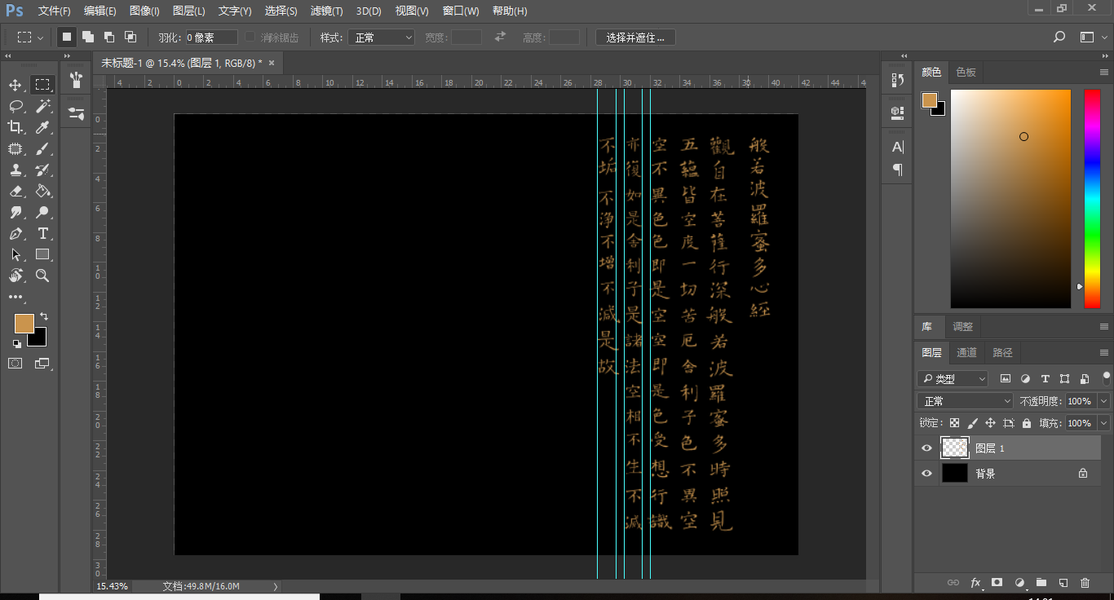Open the 图像(I) menu
The image size is (1114, 600).
pyautogui.click(x=144, y=11)
